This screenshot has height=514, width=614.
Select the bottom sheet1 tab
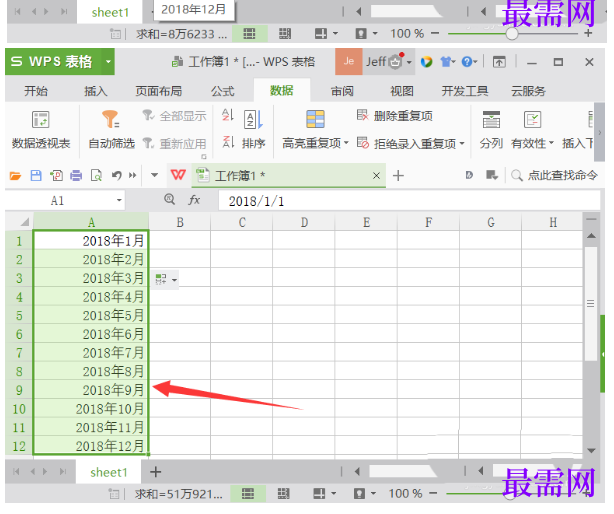(108, 472)
